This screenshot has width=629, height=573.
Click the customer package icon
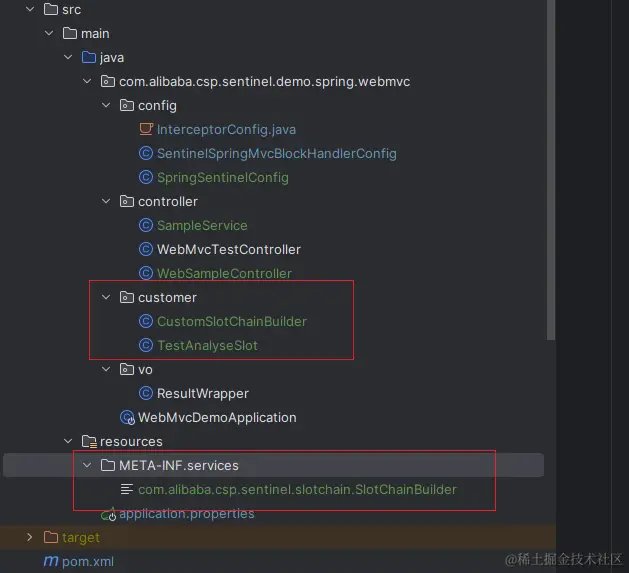[127, 297]
